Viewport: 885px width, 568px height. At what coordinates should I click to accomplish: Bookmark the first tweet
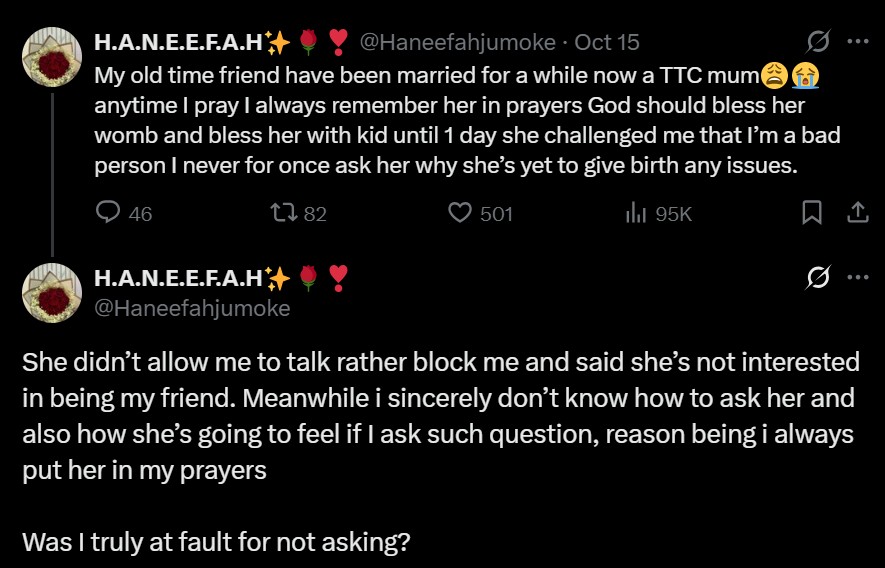(812, 212)
